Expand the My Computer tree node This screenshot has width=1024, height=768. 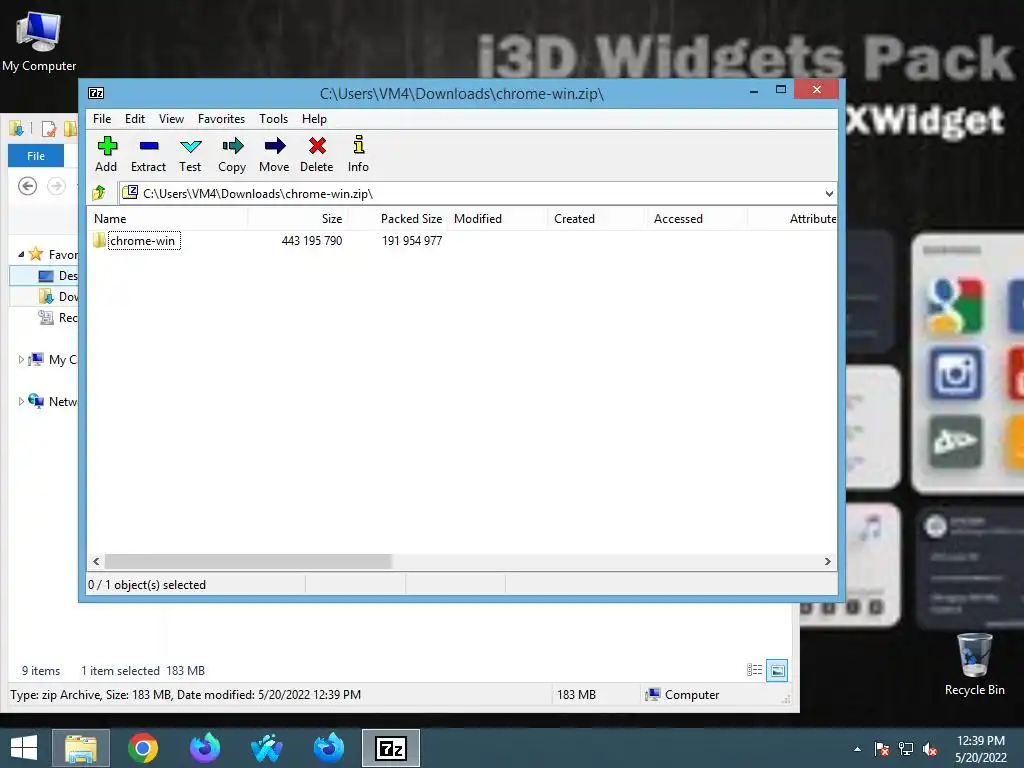(21, 359)
